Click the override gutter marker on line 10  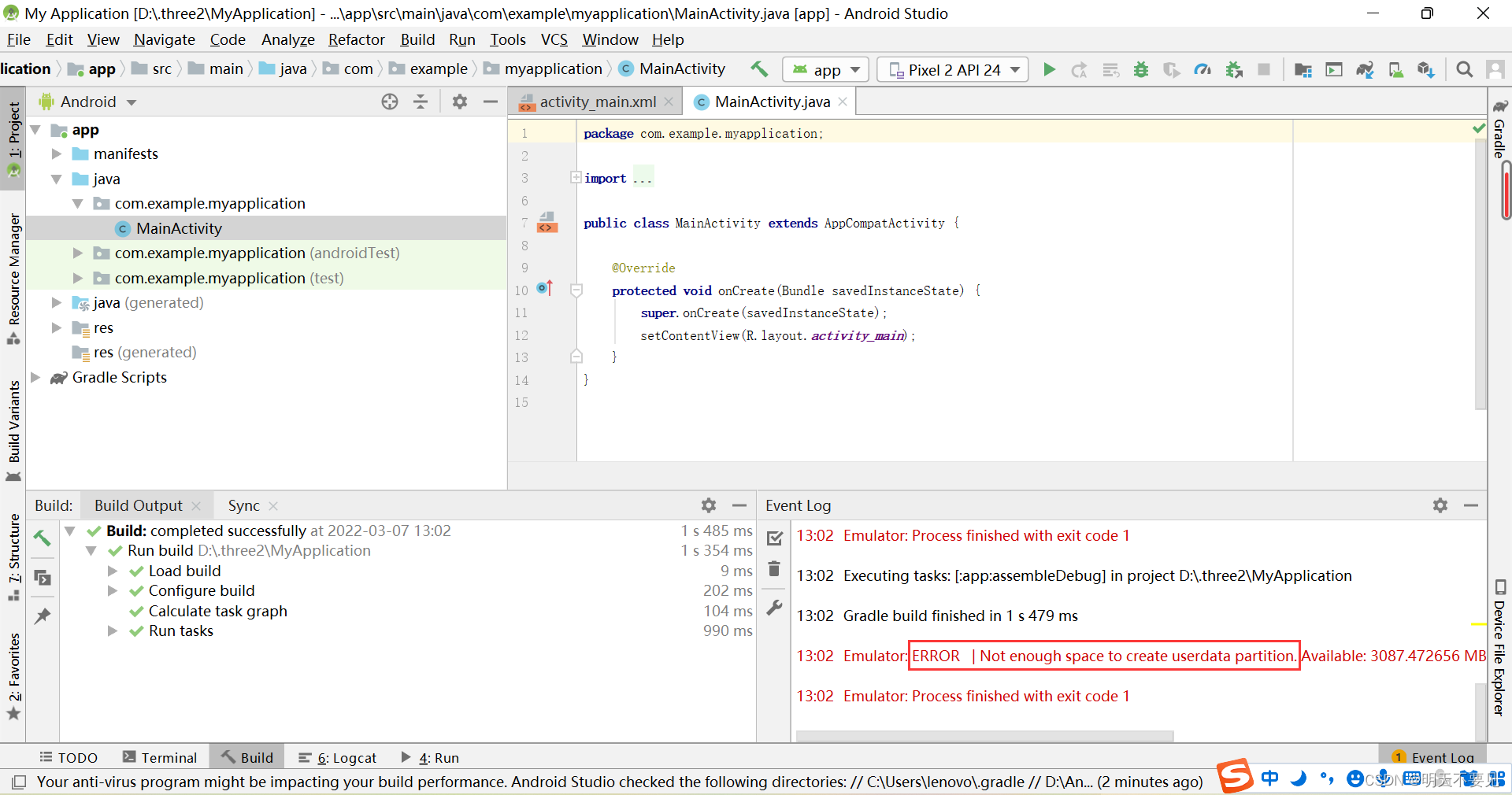(x=545, y=289)
